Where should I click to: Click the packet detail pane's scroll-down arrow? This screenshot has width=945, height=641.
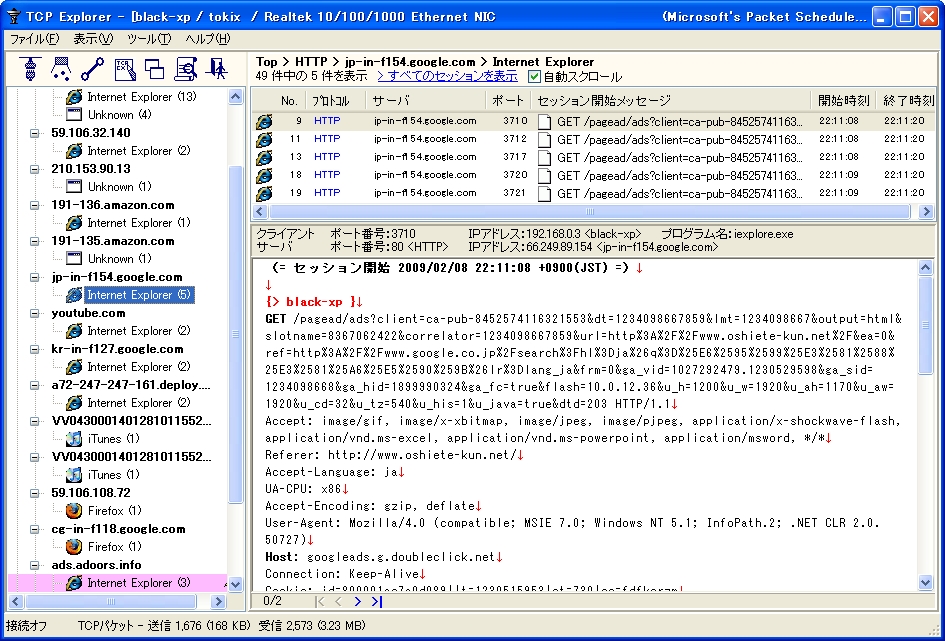pyautogui.click(x=926, y=582)
